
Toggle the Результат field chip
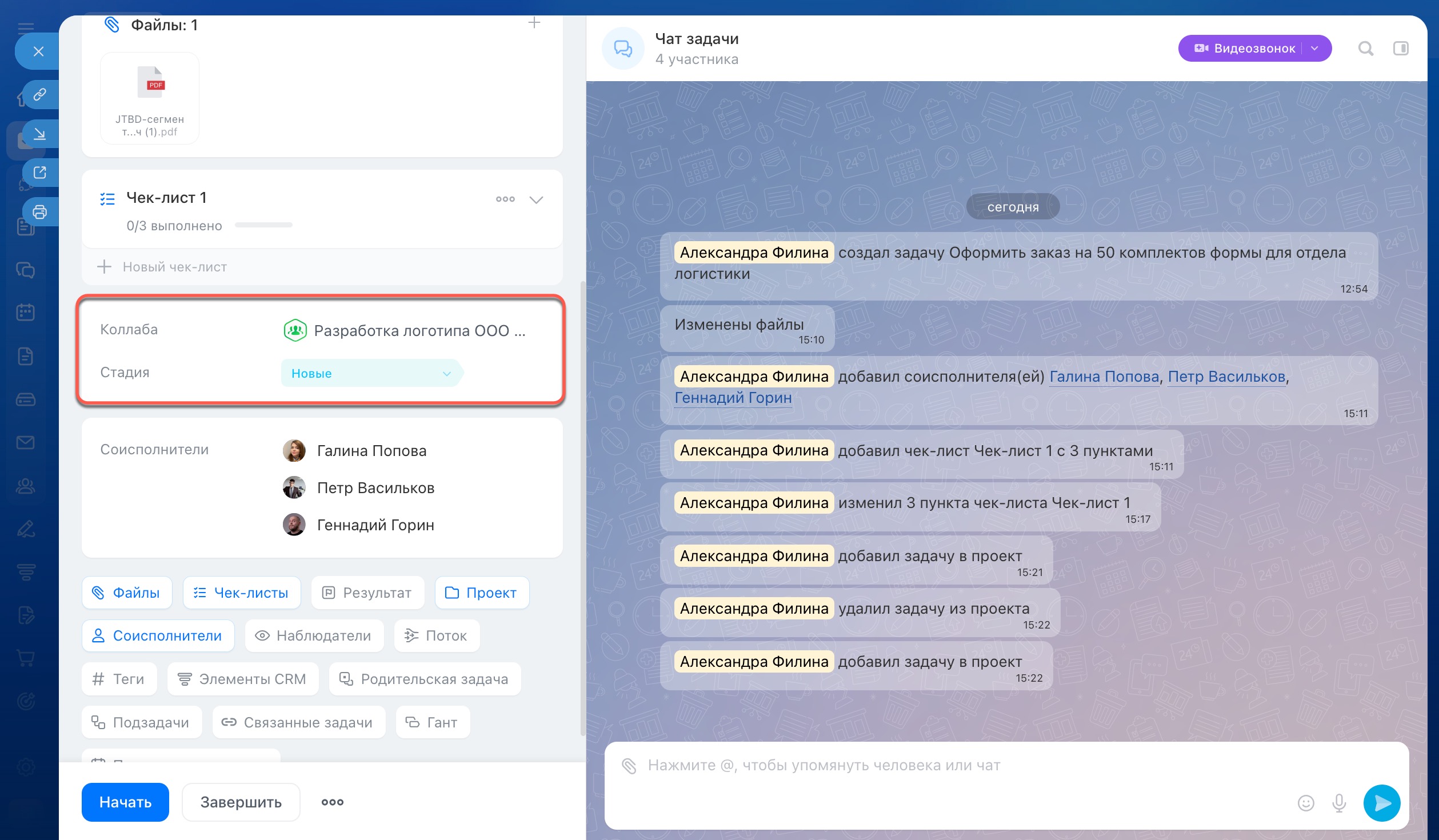[x=367, y=593]
